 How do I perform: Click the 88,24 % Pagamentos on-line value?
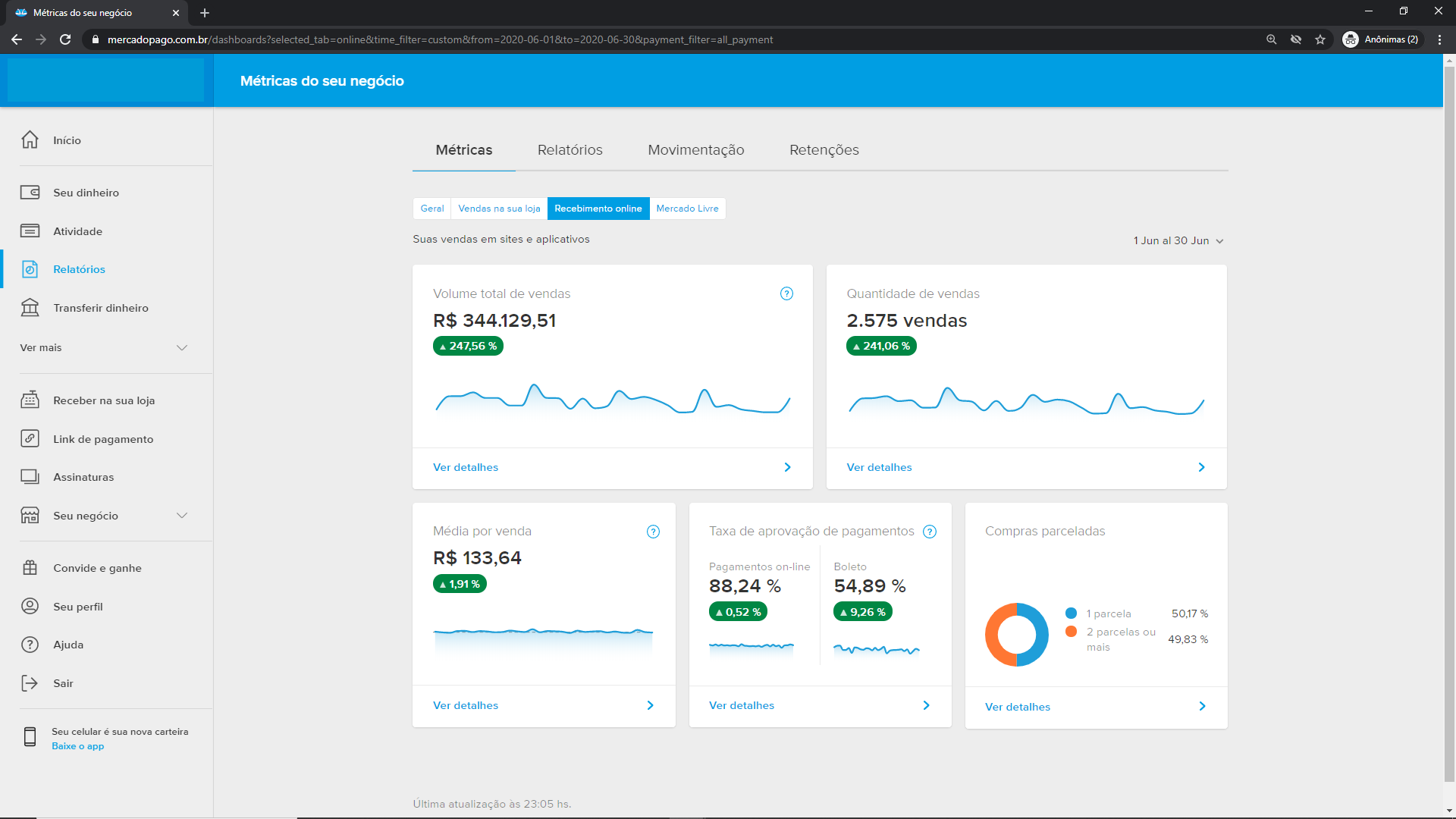tap(745, 586)
